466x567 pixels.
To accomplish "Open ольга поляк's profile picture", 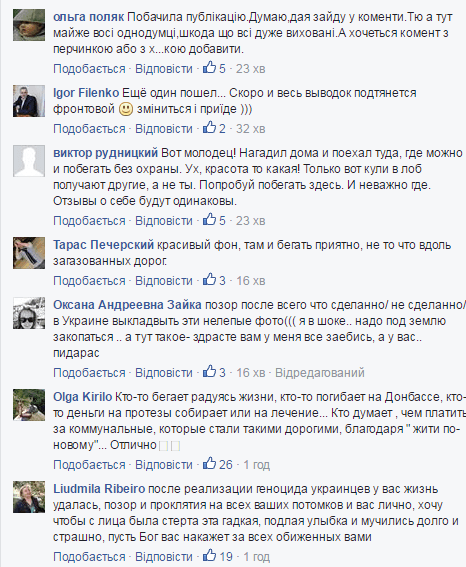I will click(x=29, y=25).
